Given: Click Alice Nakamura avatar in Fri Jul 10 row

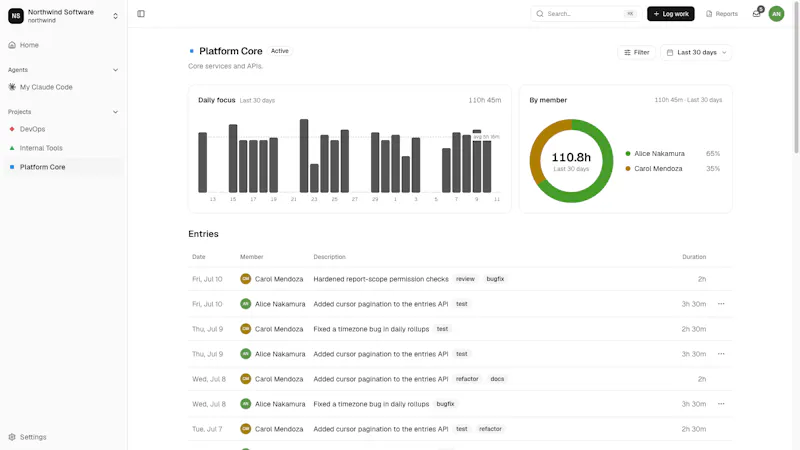Looking at the screenshot, I should (245, 304).
